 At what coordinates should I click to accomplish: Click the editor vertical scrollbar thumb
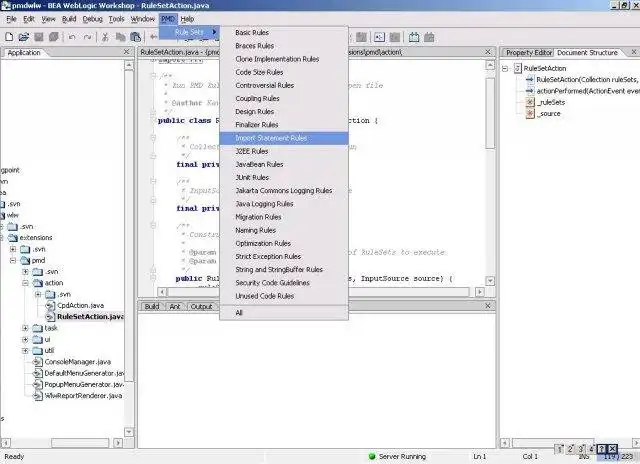click(x=490, y=113)
